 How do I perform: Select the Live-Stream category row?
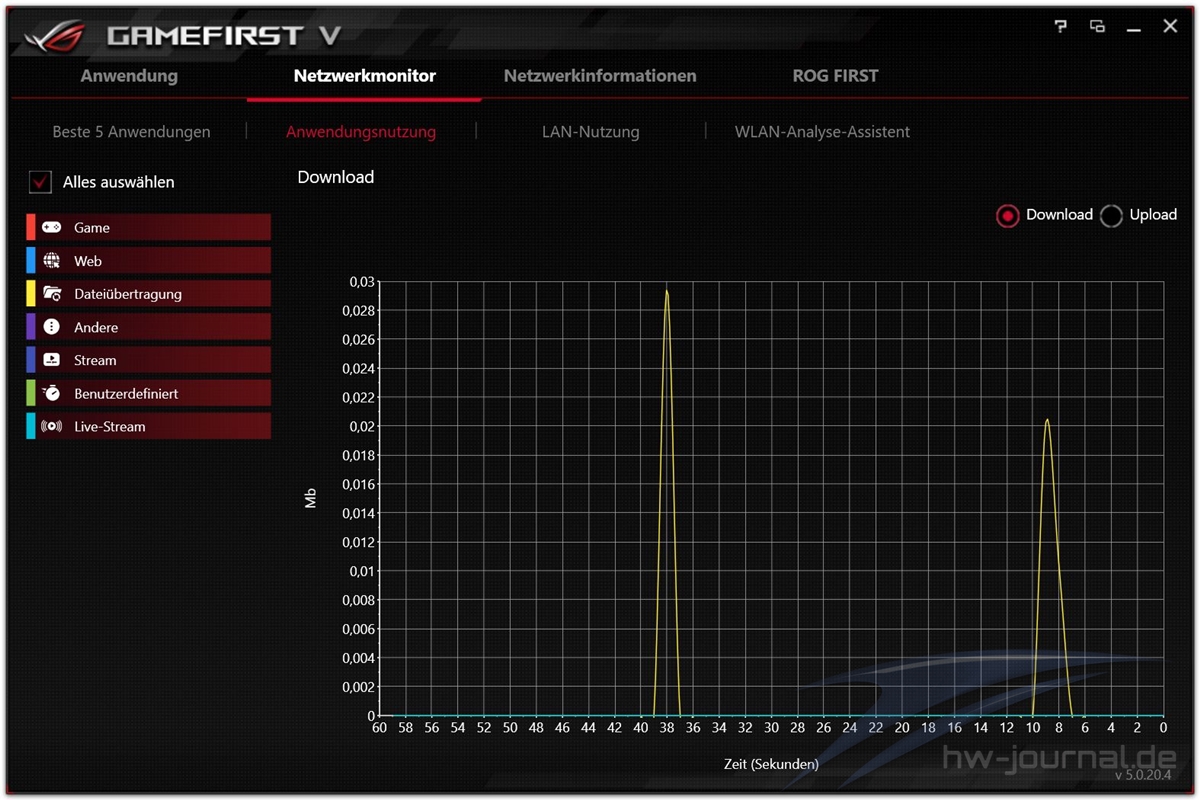(x=148, y=426)
